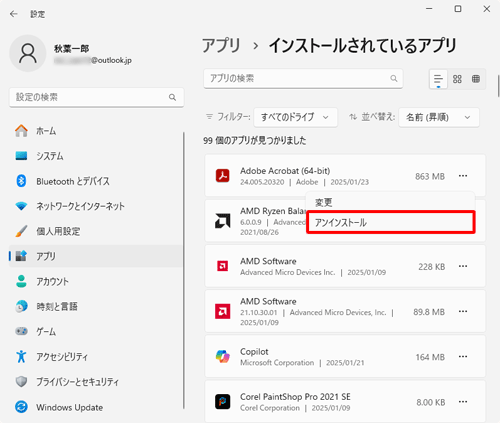The width and height of the screenshot is (500, 423).
Task: Click the AMD Software 89.8 MB icon
Action: pyautogui.click(x=223, y=311)
